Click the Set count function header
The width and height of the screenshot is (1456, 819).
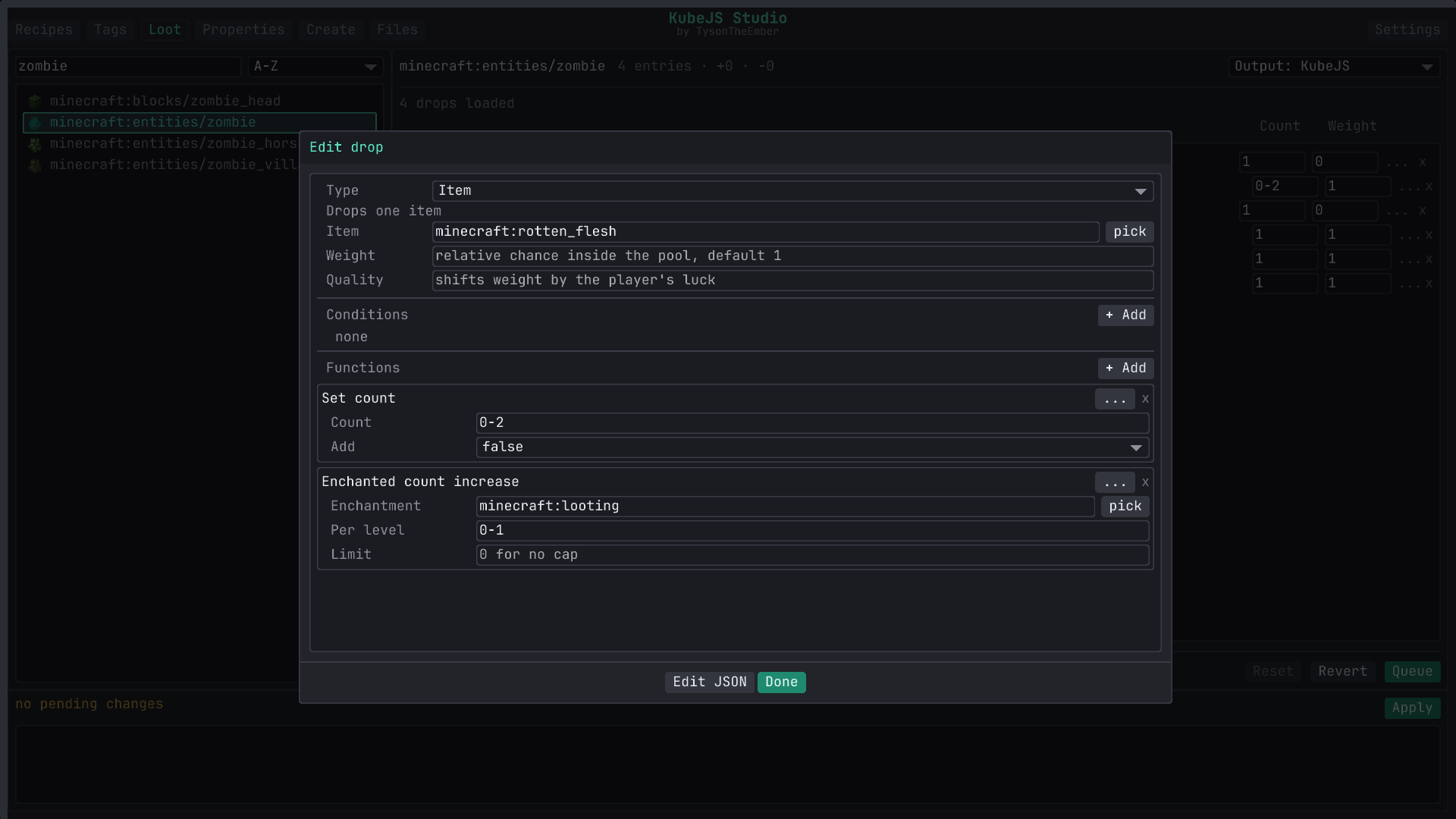tap(359, 399)
